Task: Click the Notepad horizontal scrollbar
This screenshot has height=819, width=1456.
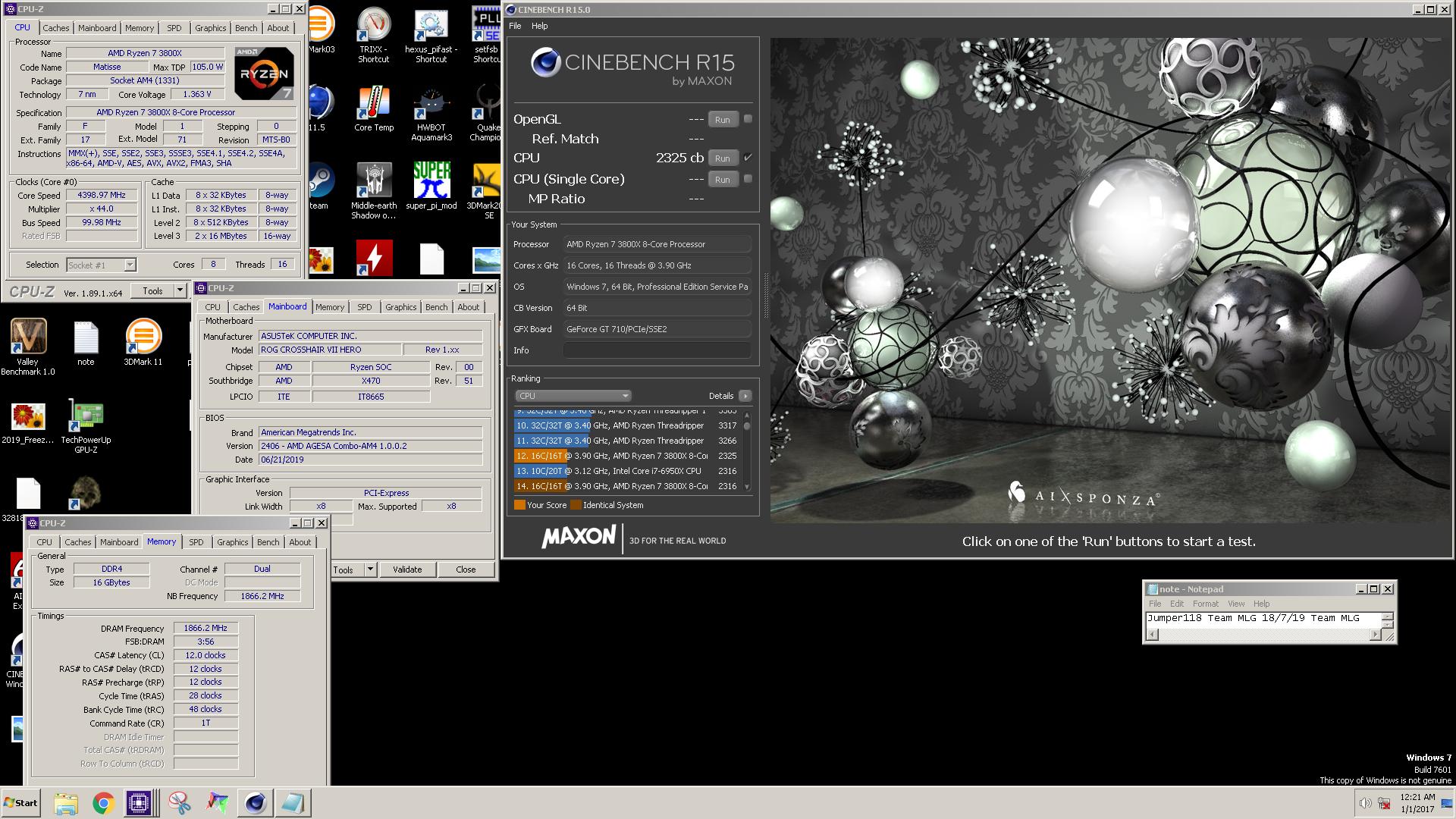Action: click(1263, 635)
